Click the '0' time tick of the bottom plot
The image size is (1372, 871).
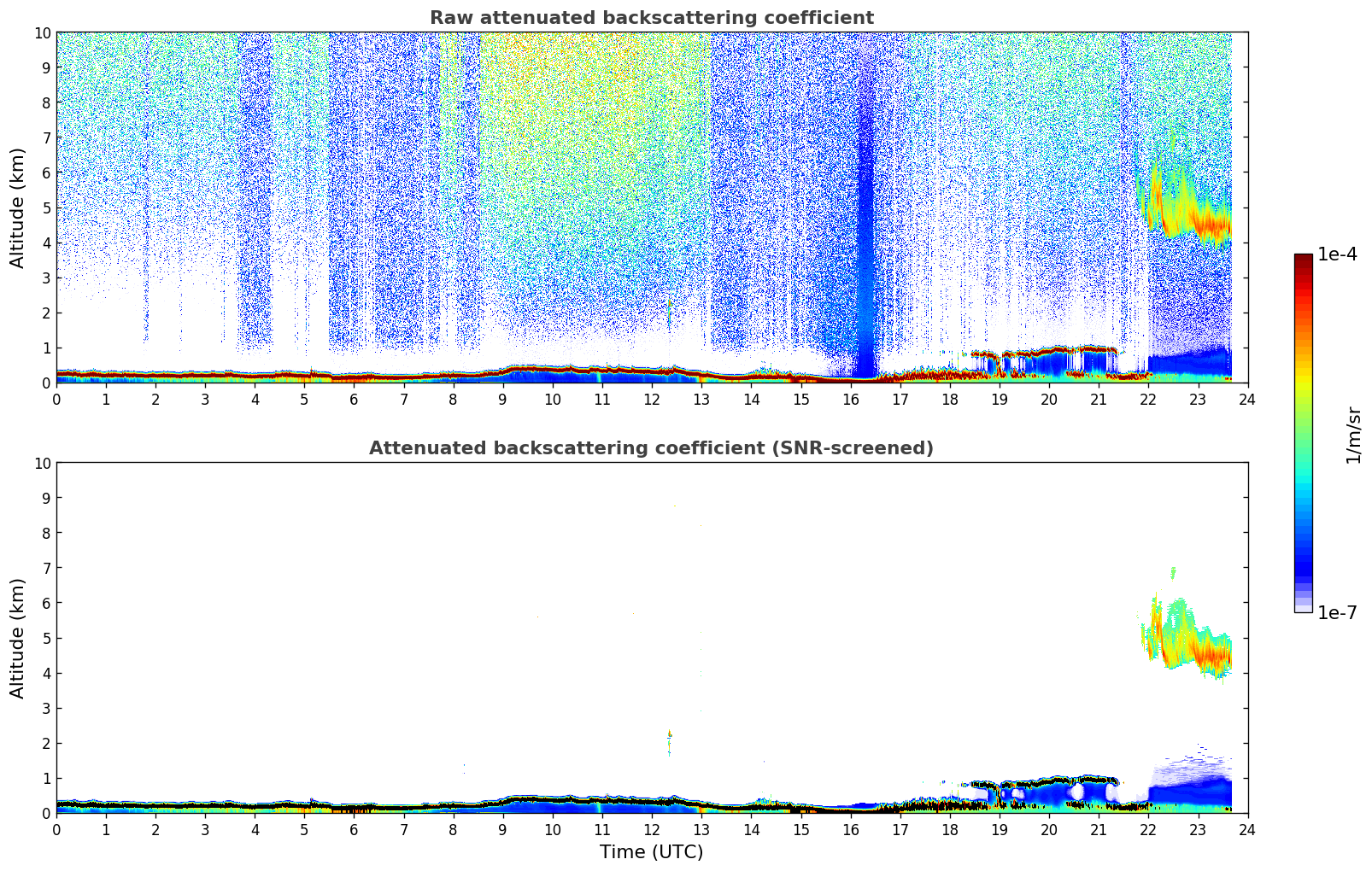click(x=56, y=829)
